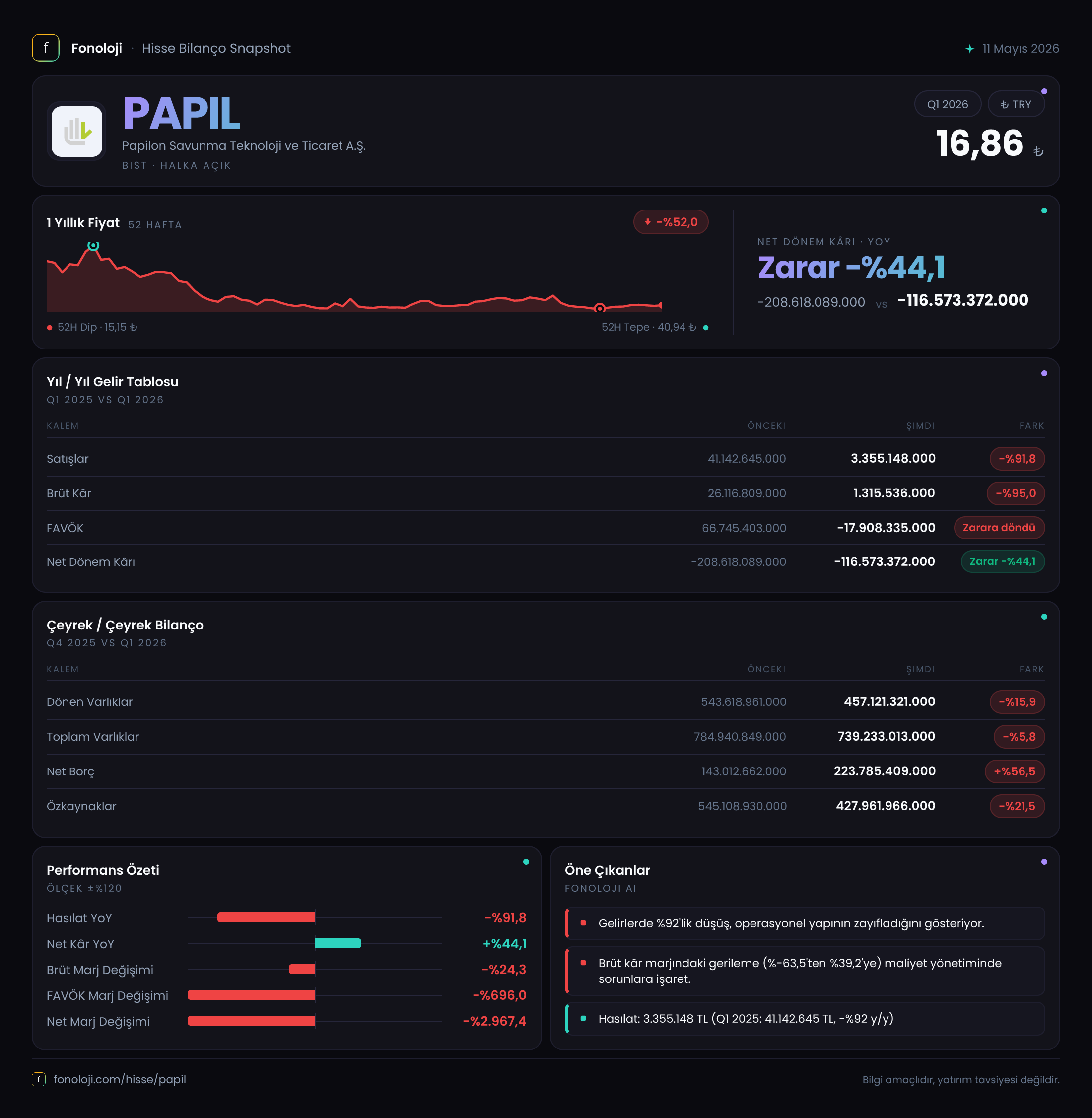Image resolution: width=1092 pixels, height=1118 pixels.
Task: Click the -%91,8 badge in the Satışlar row
Action: 1017,459
